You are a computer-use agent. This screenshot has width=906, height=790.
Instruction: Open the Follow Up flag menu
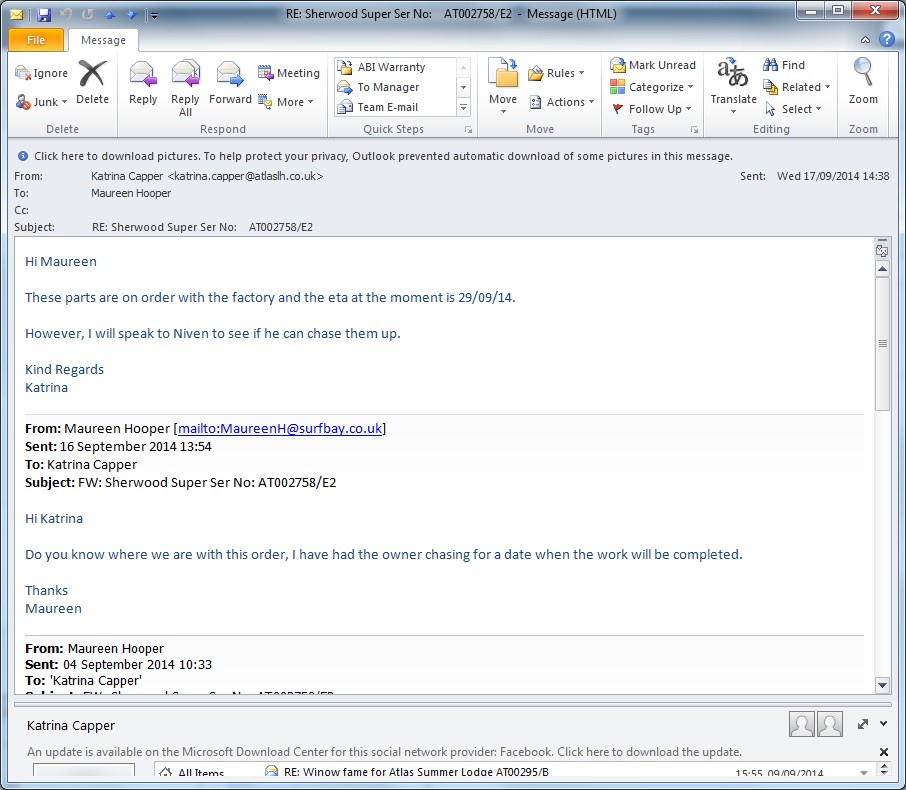coord(652,109)
